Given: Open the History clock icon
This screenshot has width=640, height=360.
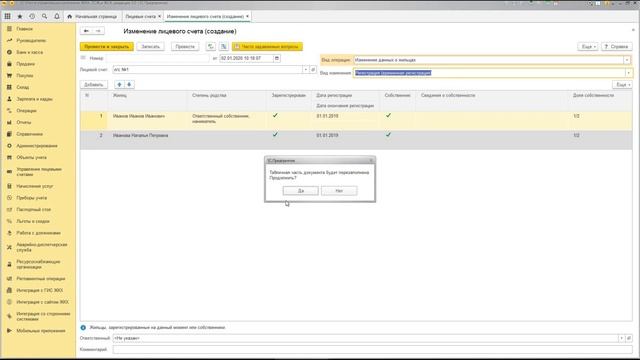Looking at the screenshot, I should click(32, 16).
